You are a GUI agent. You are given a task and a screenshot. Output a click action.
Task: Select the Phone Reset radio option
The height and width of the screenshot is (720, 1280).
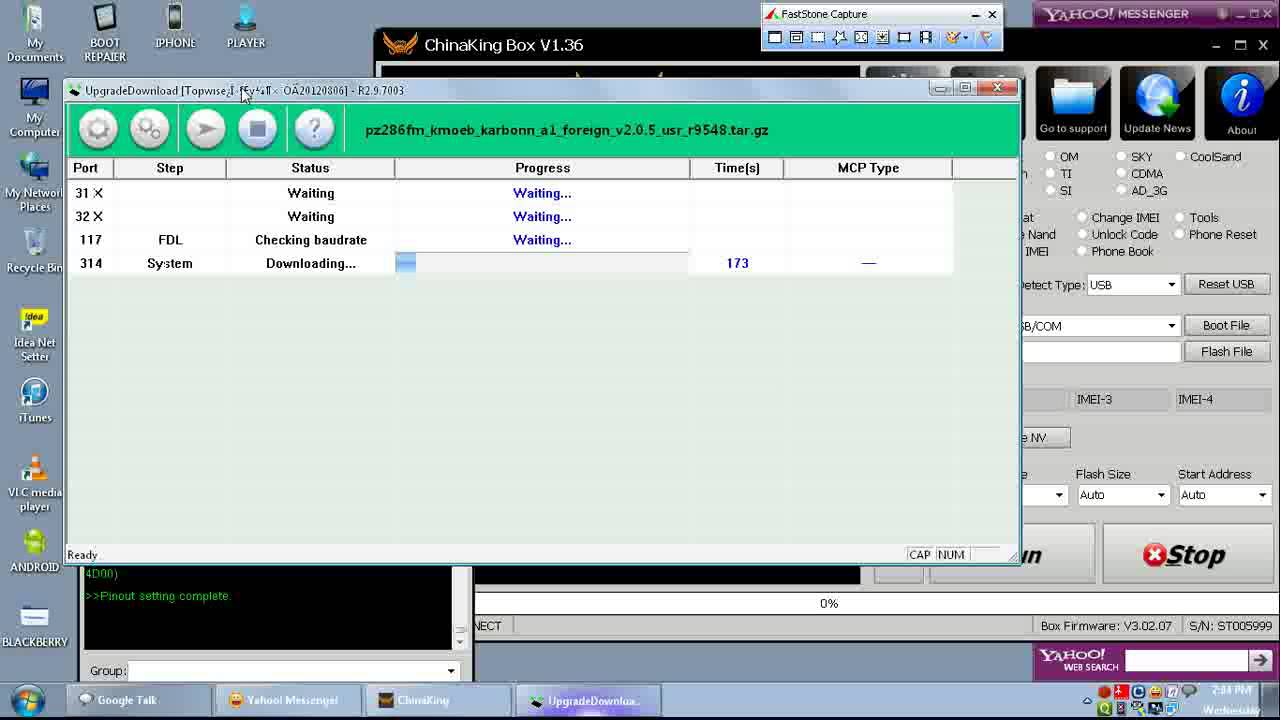tap(1179, 235)
